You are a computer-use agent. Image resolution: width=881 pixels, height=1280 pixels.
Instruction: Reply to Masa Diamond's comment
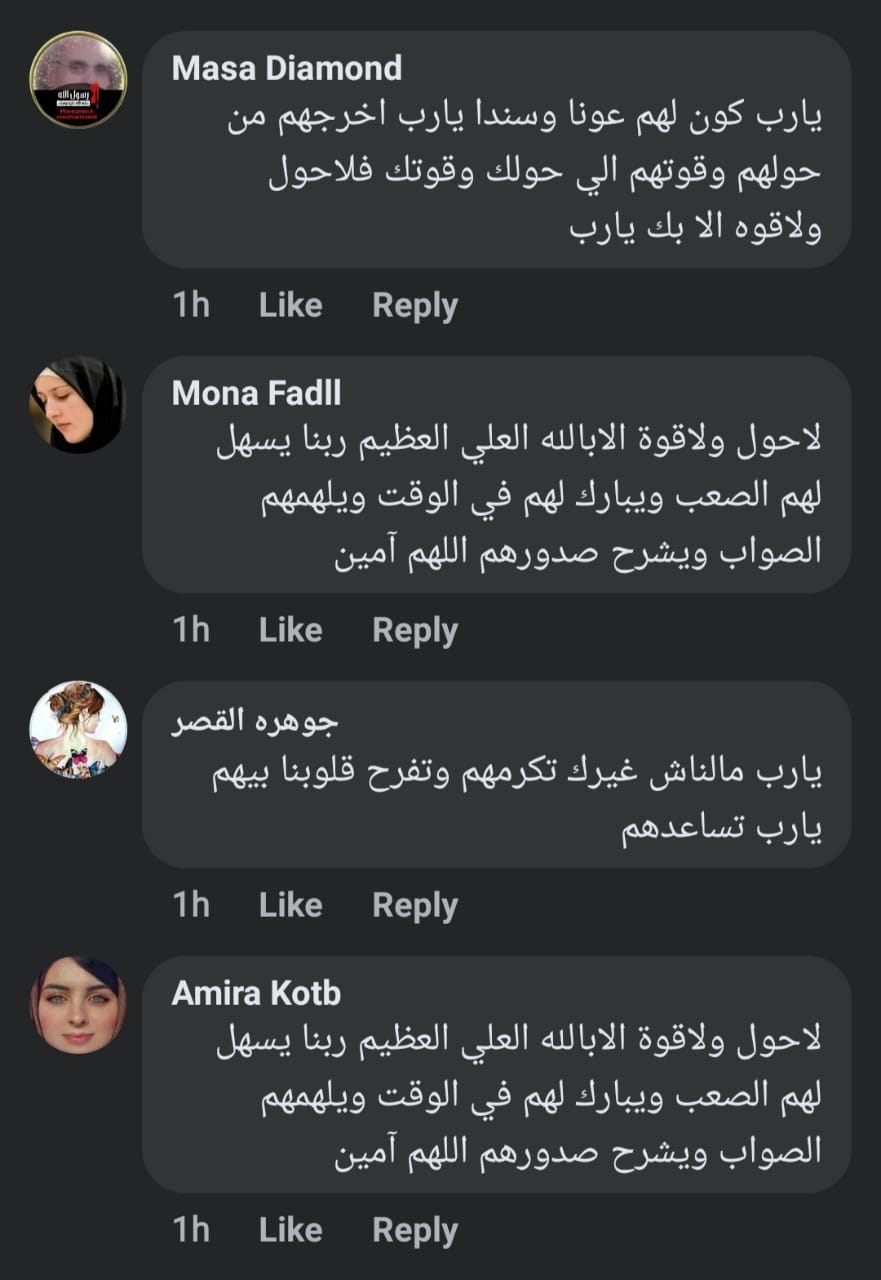[415, 305]
